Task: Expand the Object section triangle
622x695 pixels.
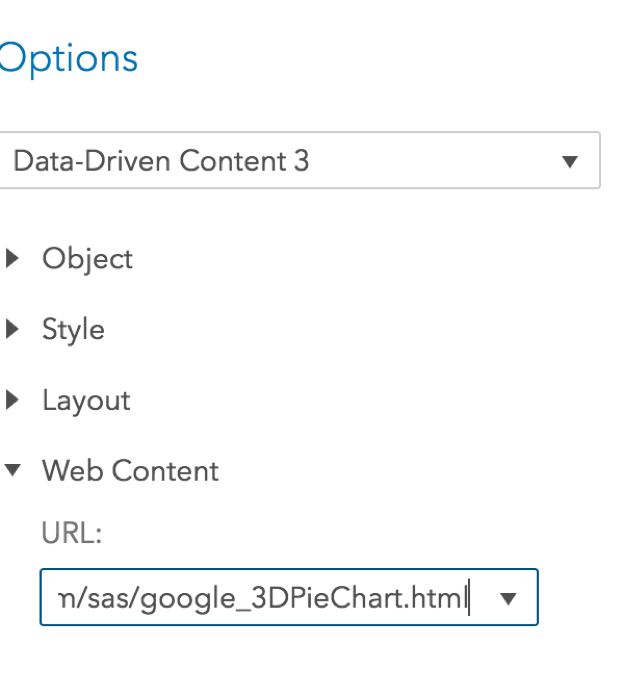Action: click(x=13, y=259)
